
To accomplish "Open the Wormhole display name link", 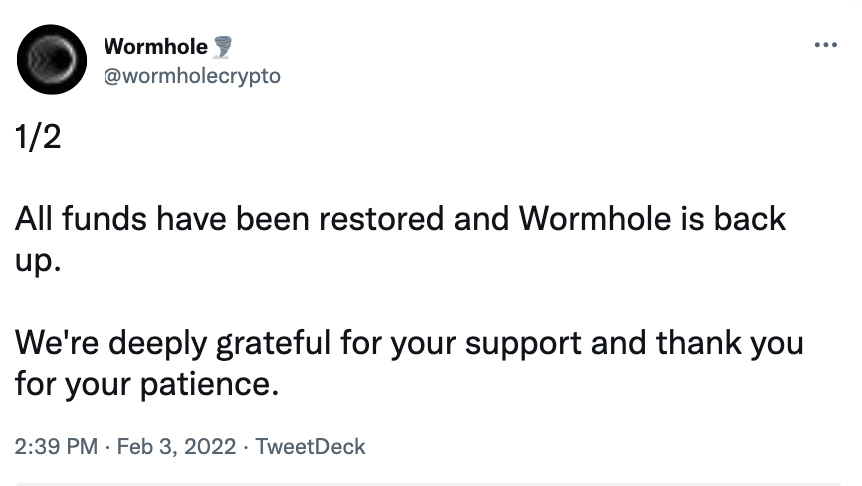I will tap(155, 46).
